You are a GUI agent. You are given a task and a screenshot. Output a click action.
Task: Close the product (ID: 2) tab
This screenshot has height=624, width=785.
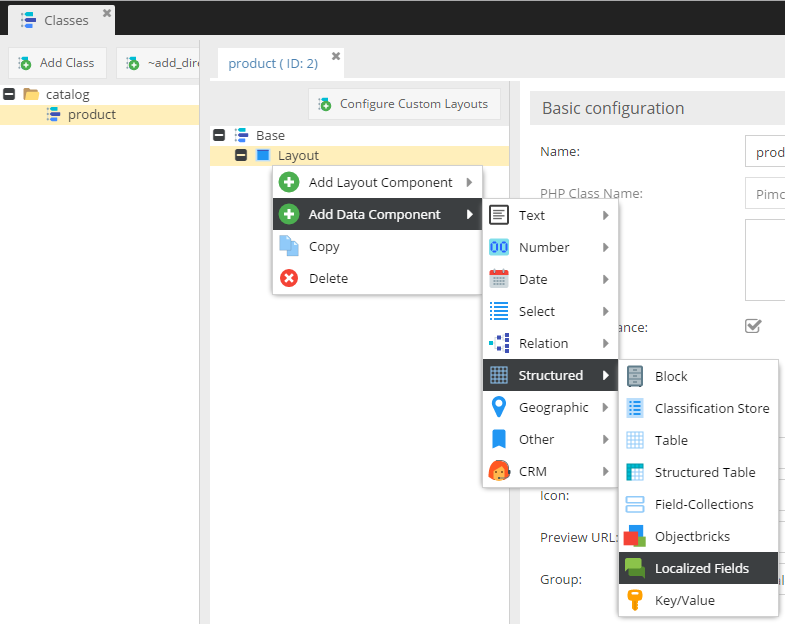(x=336, y=57)
